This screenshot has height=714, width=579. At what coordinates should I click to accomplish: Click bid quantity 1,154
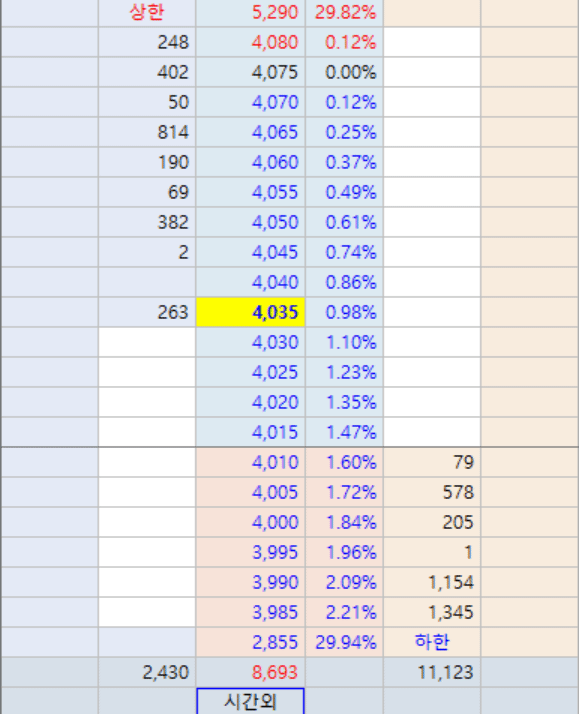[451, 582]
